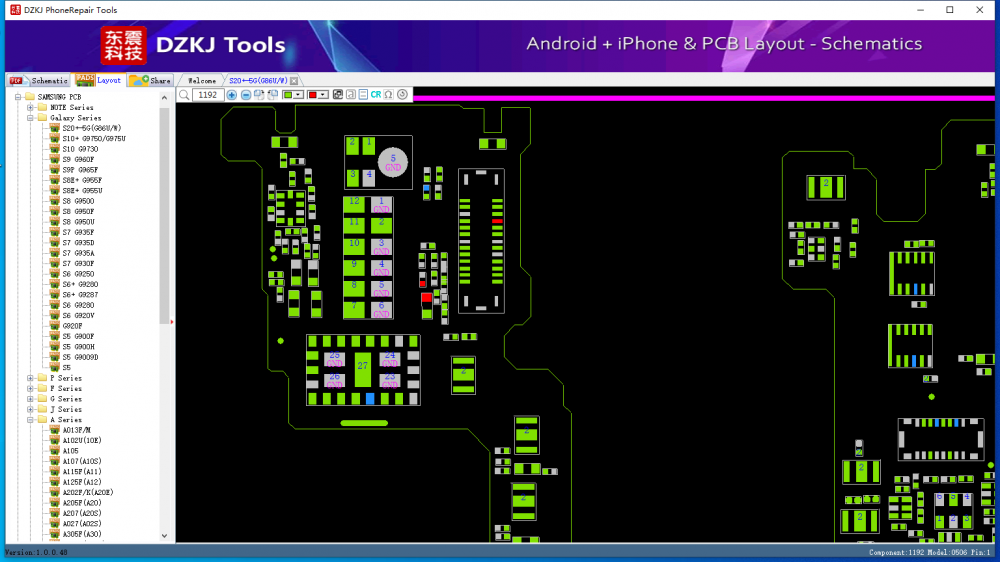
Task: Click green pad 12 on the PCB layout
Action: 354,205
